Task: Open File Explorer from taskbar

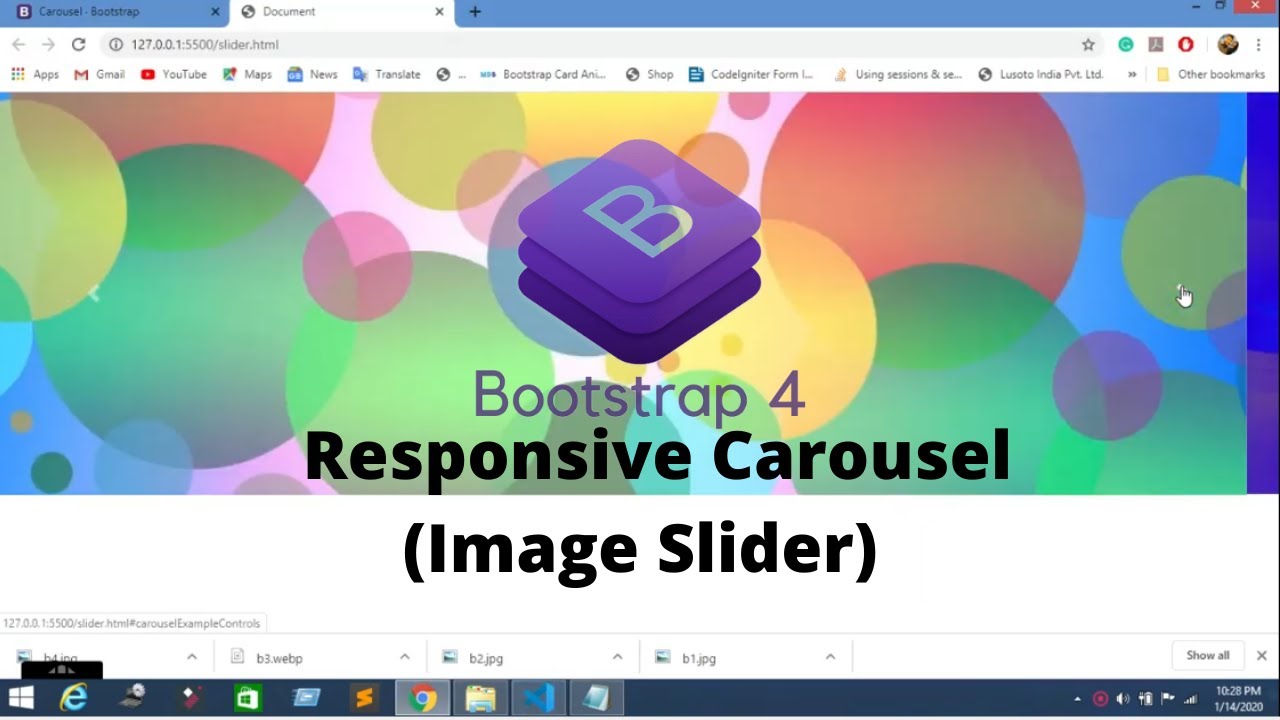Action: (481, 697)
